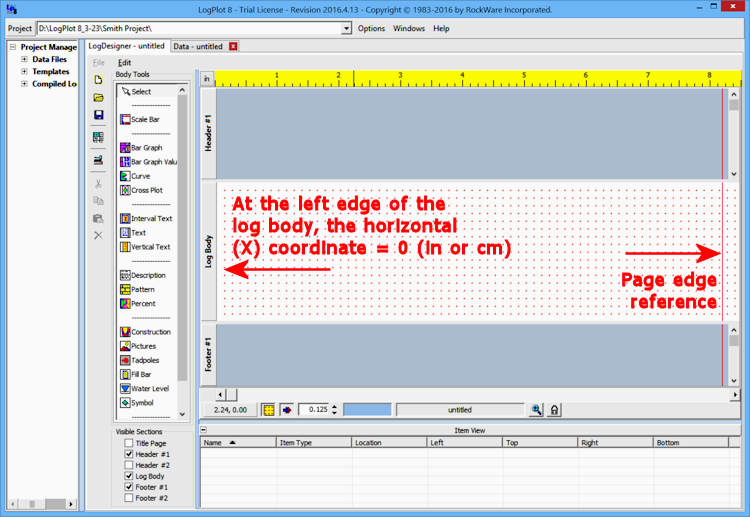The image size is (750, 517).
Task: Enable the Title Page section checkbox
Action: tap(129, 443)
